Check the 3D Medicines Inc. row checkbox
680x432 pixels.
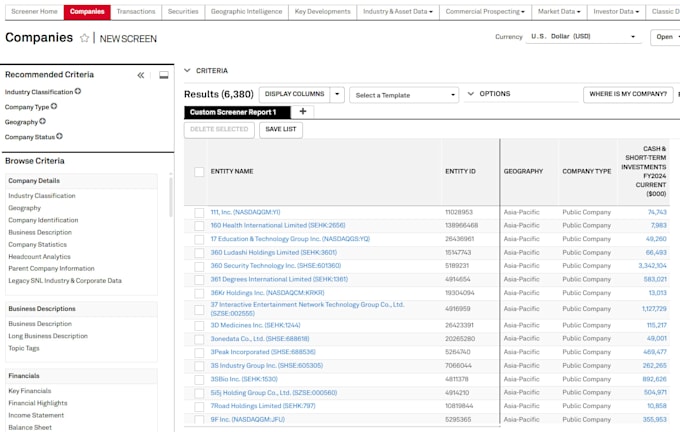coord(199,326)
